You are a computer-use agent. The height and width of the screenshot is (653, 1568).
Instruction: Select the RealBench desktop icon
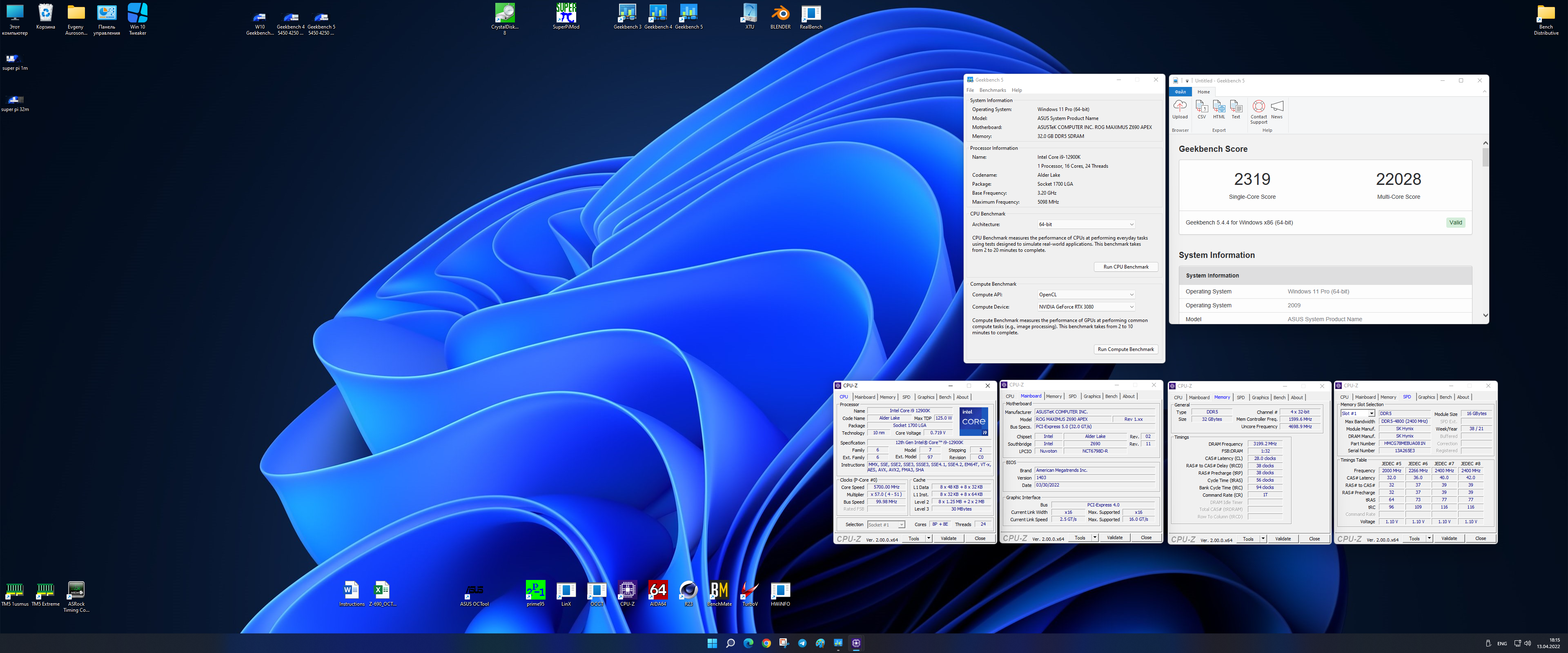pos(811,16)
